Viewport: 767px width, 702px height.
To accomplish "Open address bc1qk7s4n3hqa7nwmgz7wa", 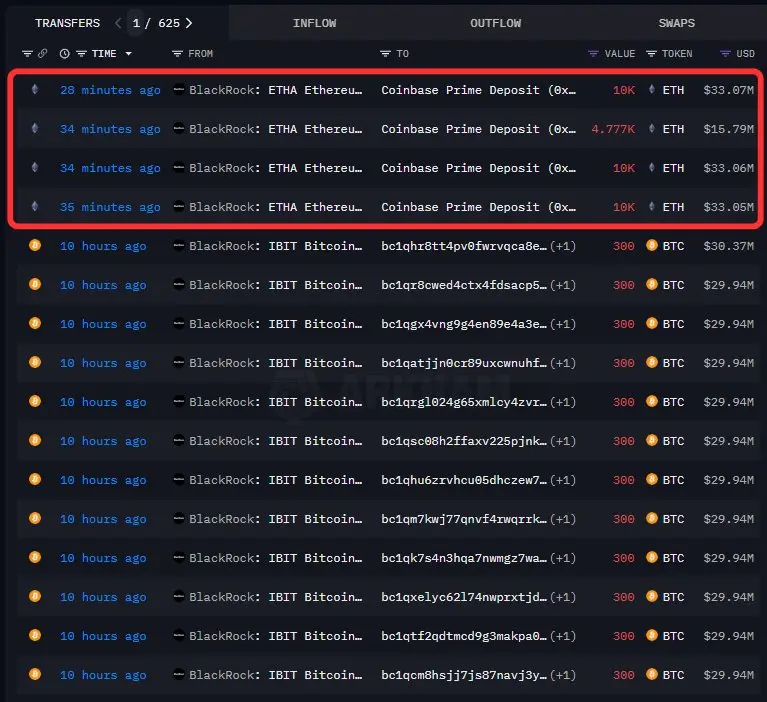I will 464,558.
